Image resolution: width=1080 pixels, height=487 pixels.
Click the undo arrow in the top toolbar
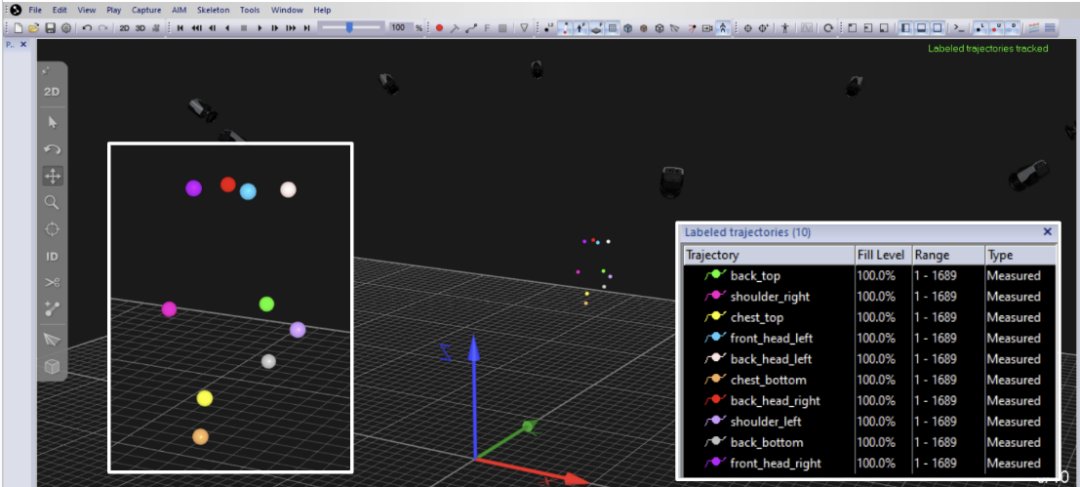87,28
